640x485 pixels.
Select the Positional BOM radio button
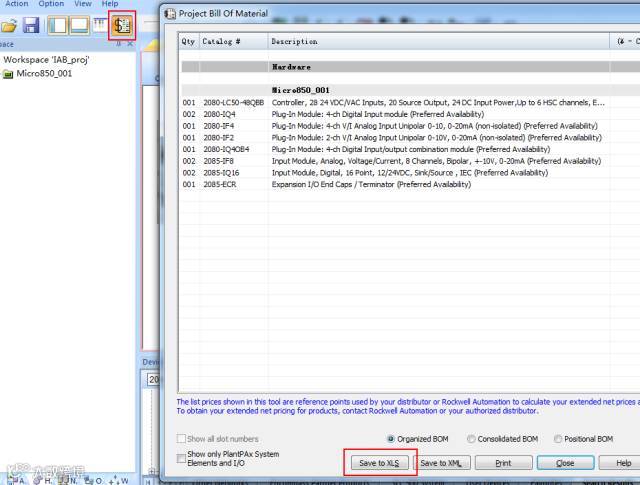[x=558, y=439]
